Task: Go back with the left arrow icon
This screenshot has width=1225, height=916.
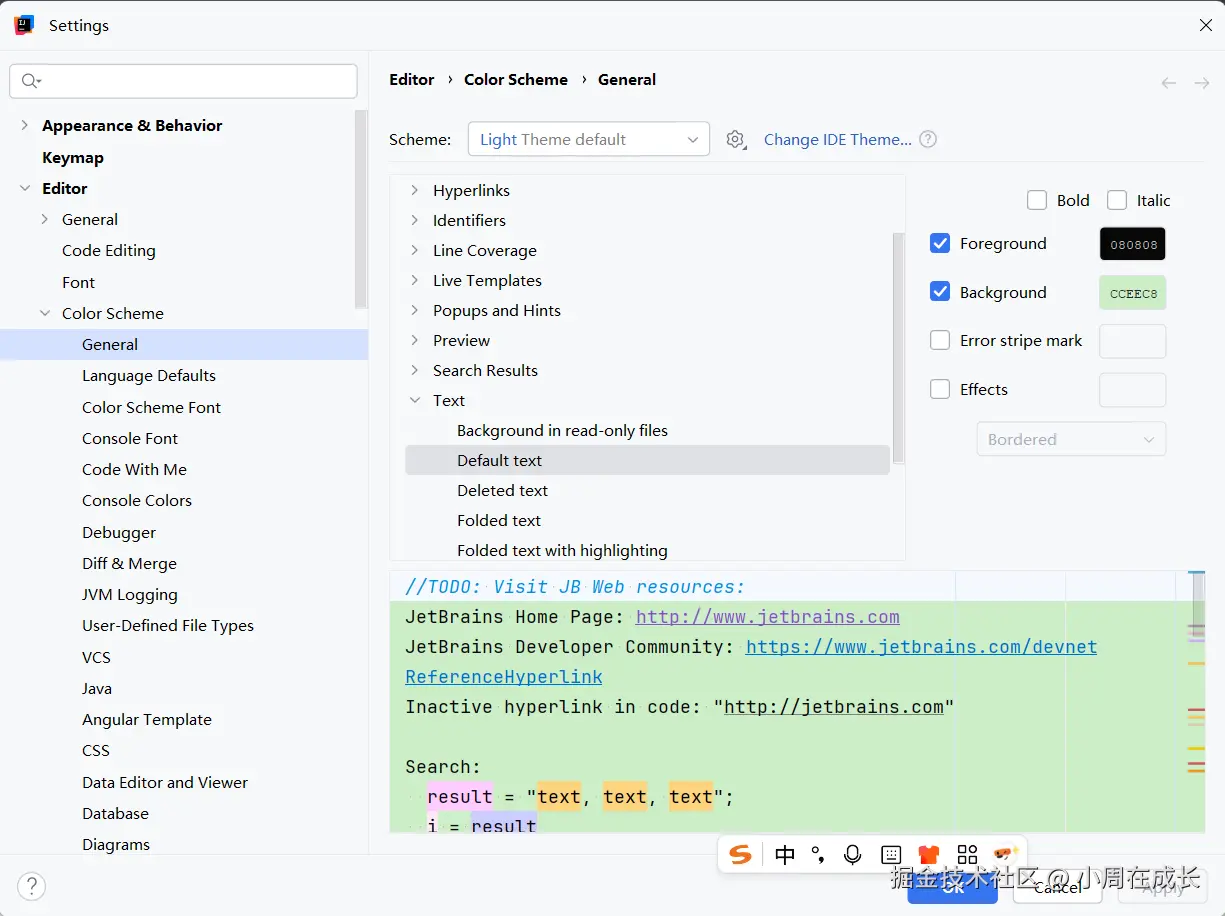Action: coord(1168,83)
